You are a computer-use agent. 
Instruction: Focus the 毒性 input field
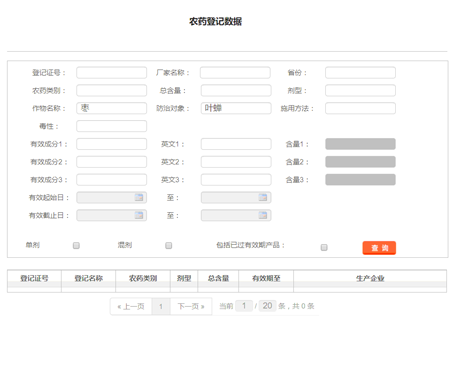[x=112, y=126]
